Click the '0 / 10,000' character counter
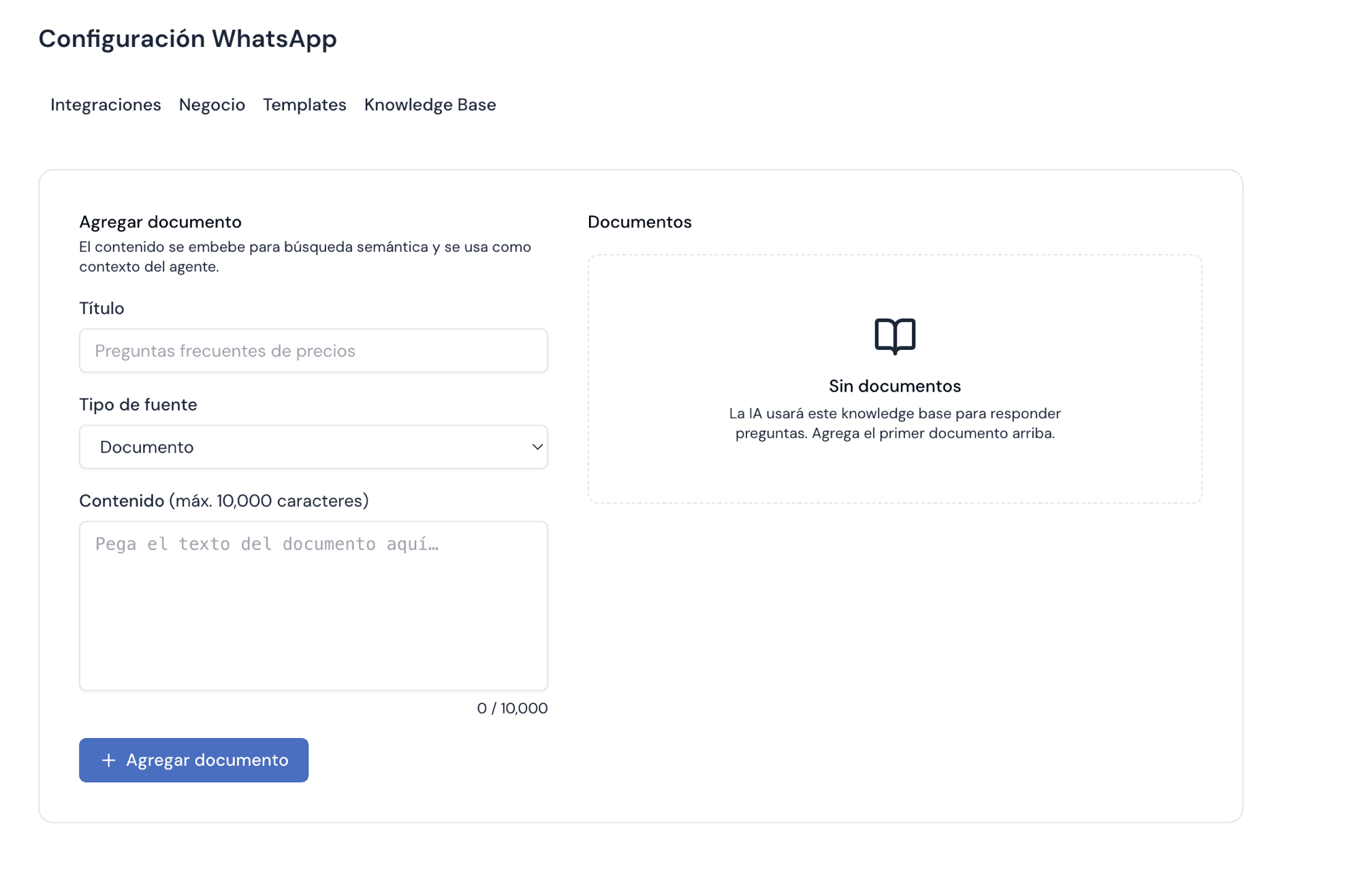 click(x=512, y=708)
